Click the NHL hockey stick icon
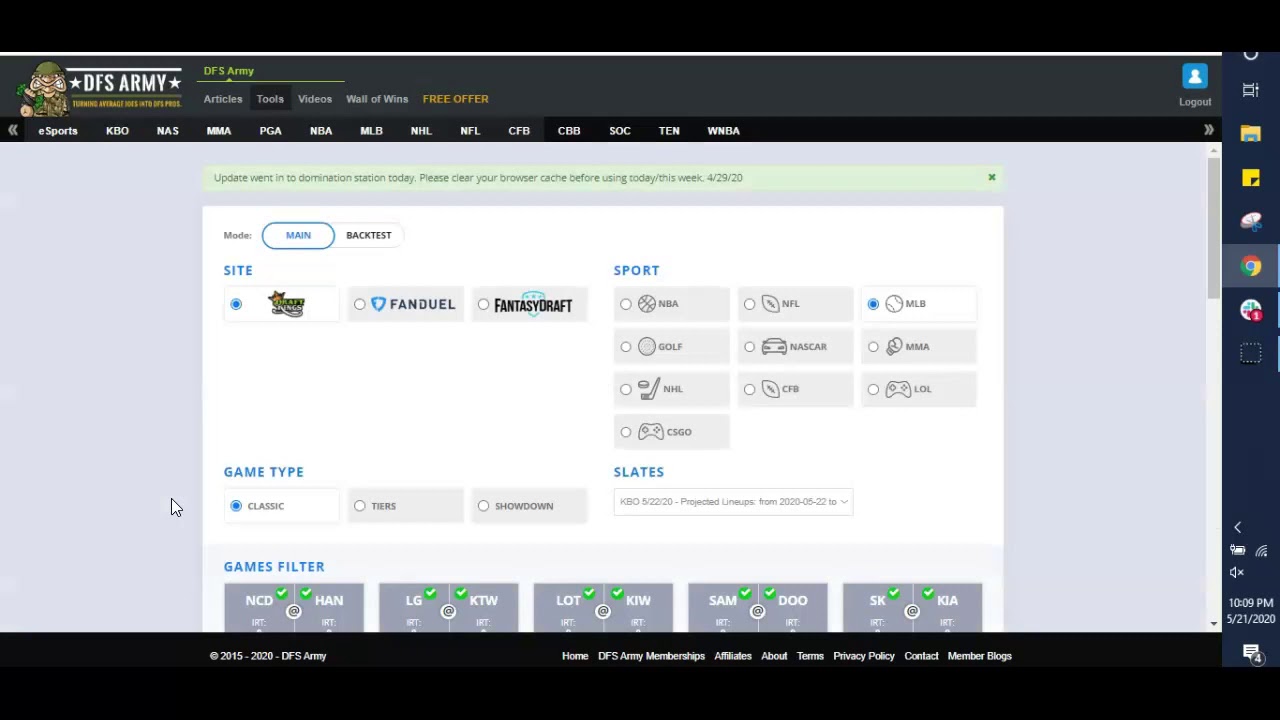The height and width of the screenshot is (720, 1280). click(649, 389)
